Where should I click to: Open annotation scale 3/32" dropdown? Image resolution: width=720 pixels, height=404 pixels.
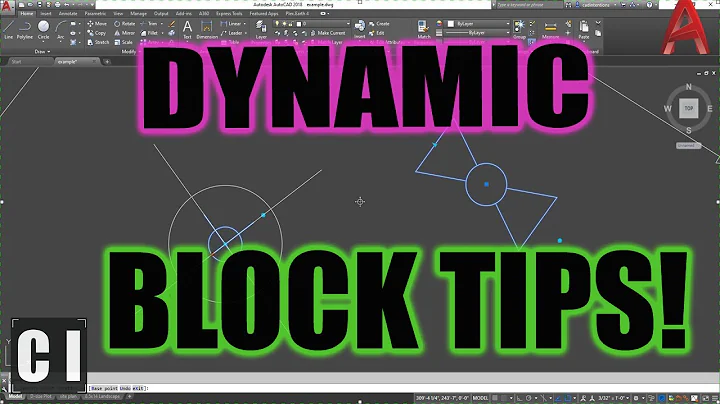coord(613,398)
